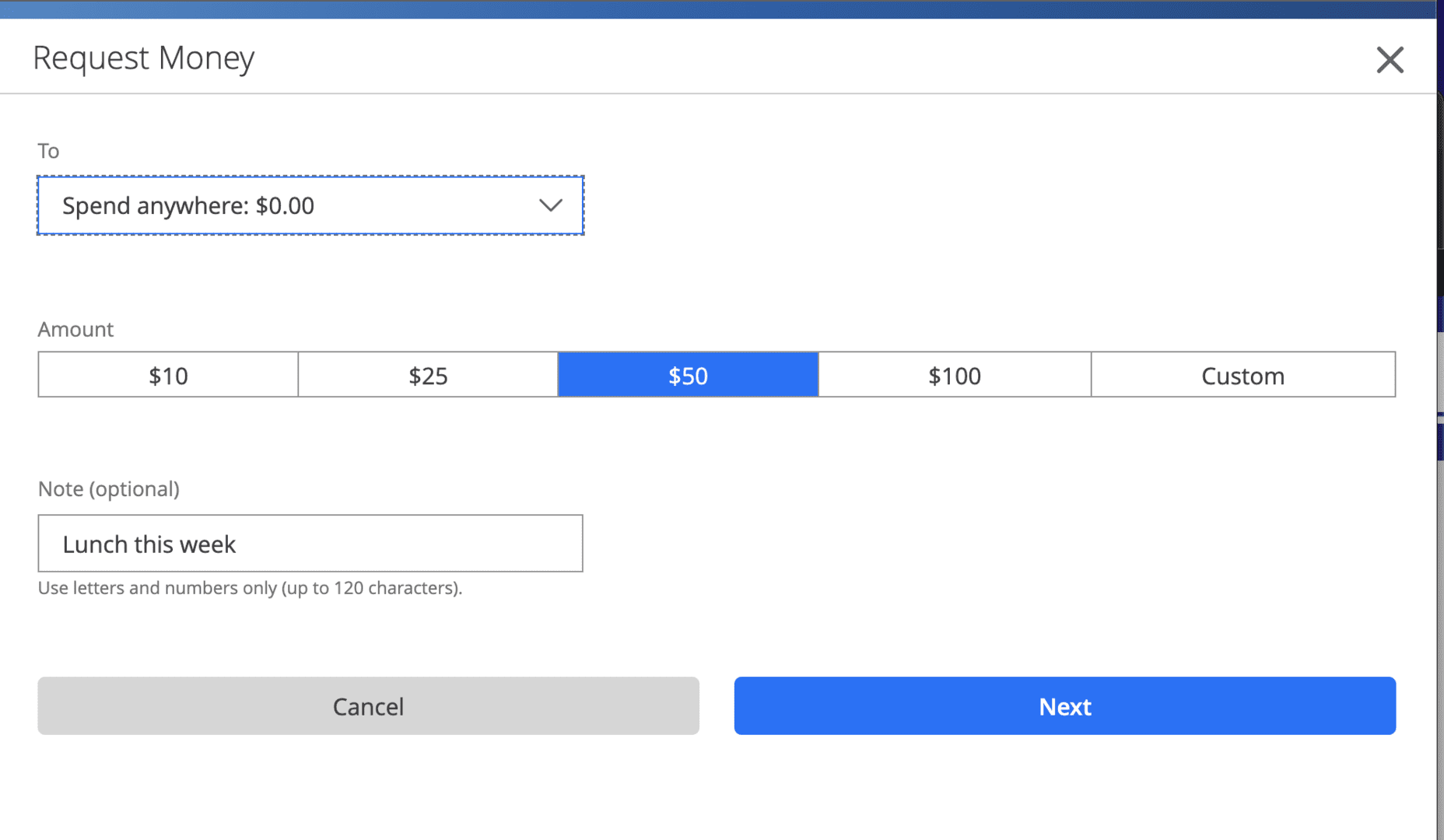Click the Note (optional) label
The image size is (1444, 840).
[x=108, y=489]
